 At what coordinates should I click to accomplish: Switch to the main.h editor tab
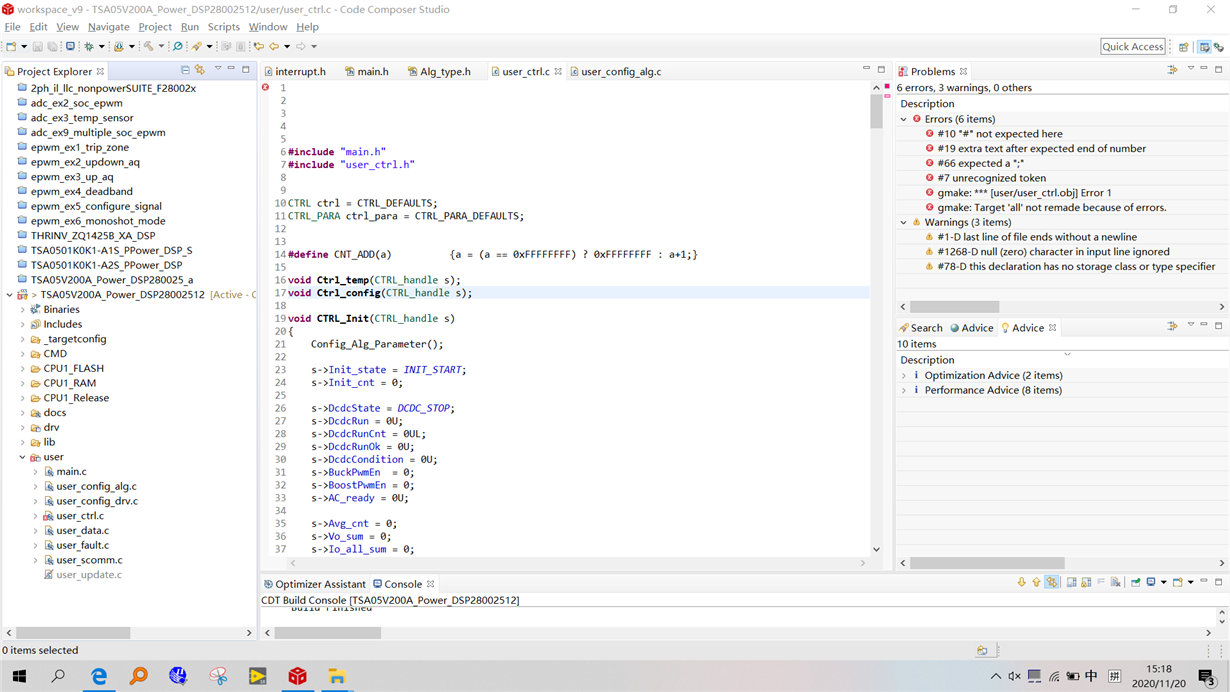point(372,72)
